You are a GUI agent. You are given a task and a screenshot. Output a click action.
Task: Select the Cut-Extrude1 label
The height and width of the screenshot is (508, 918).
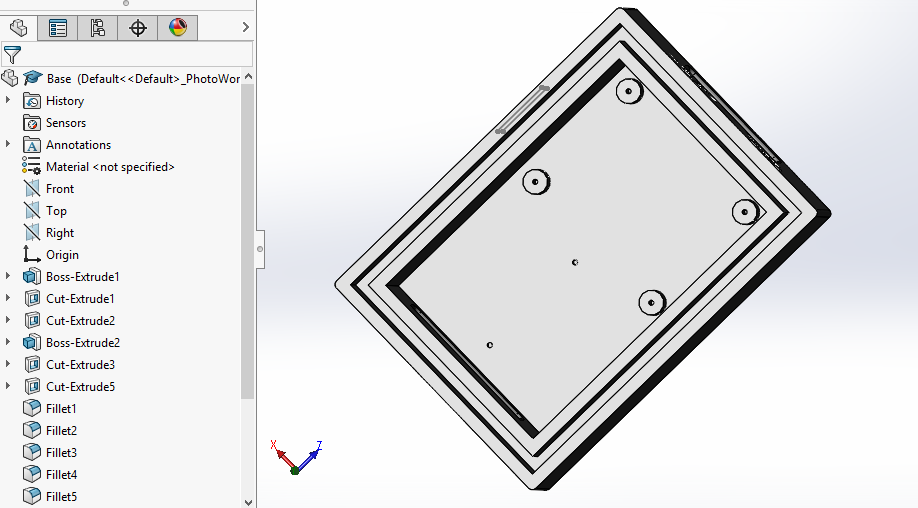(80, 298)
